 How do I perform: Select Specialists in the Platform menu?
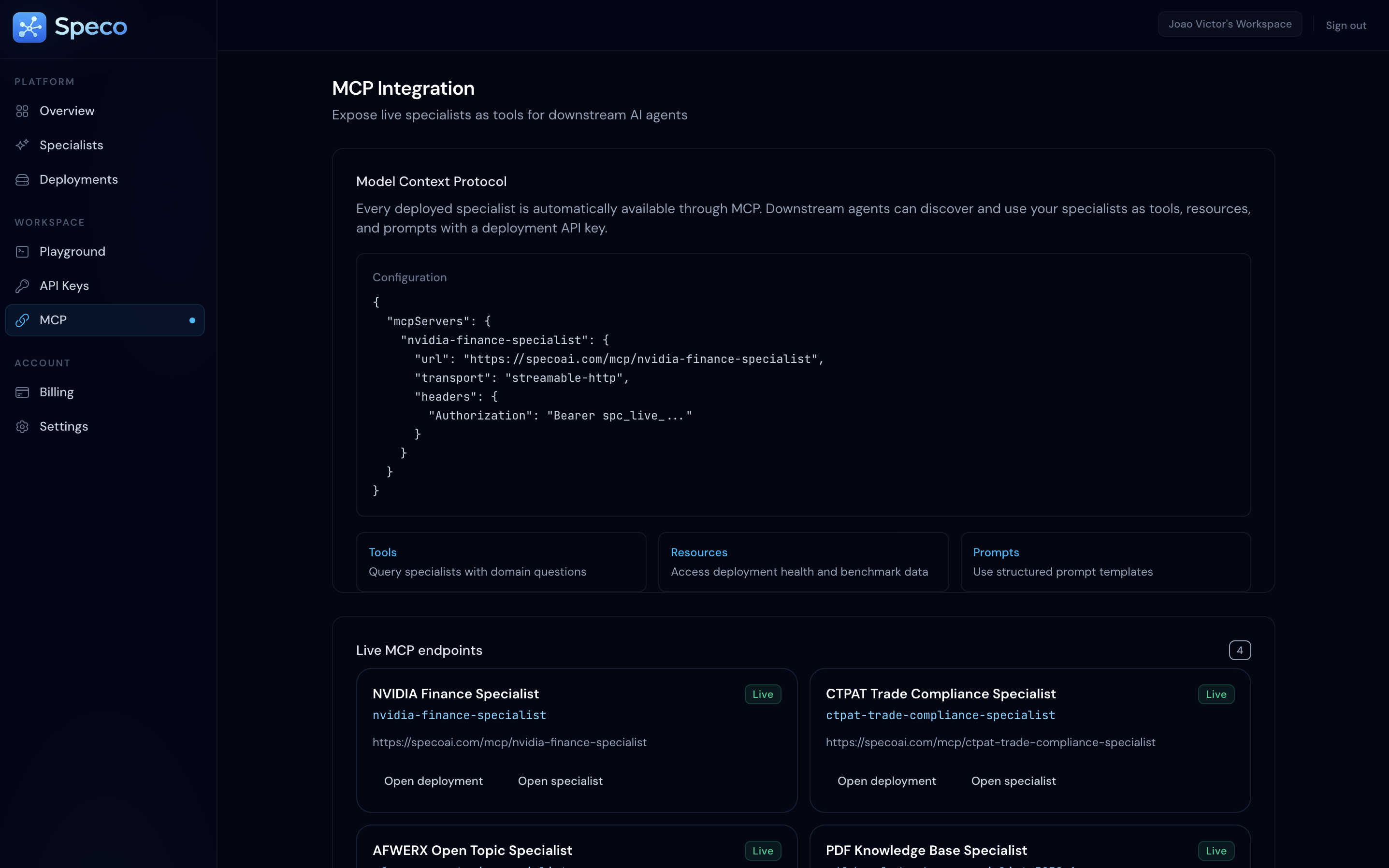[72, 145]
